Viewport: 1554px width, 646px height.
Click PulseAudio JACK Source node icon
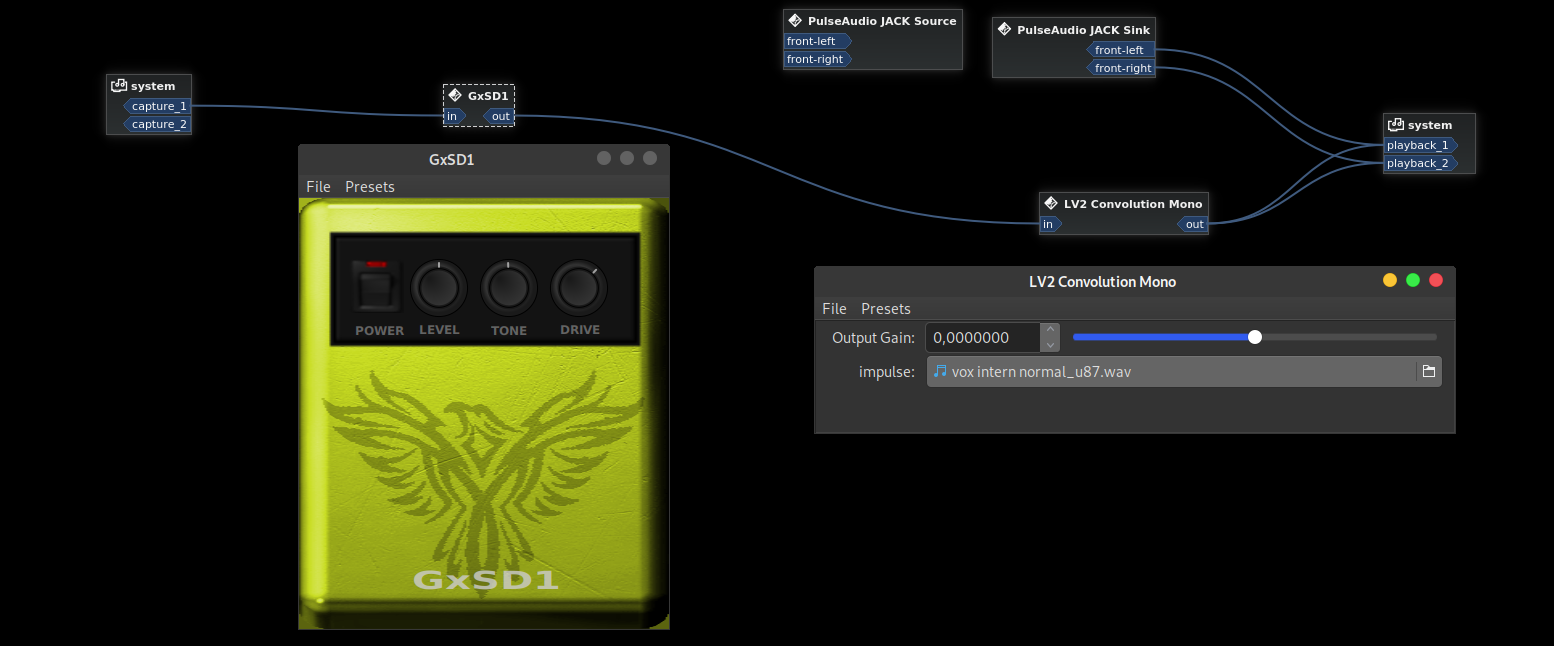[795, 20]
